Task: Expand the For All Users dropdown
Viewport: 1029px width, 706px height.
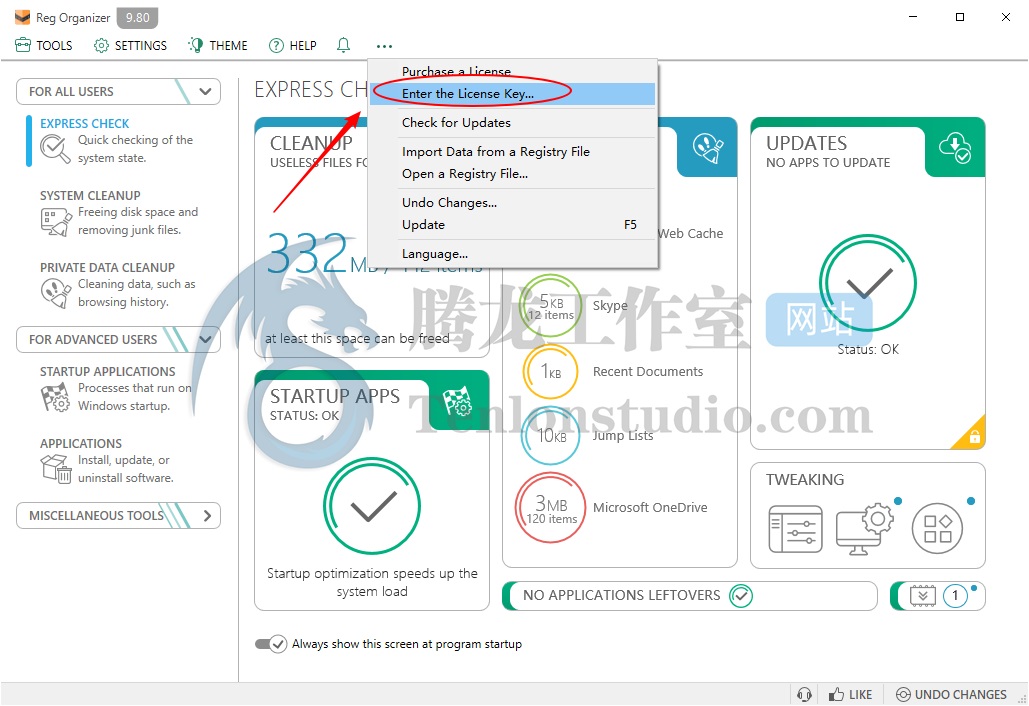Action: (x=206, y=91)
